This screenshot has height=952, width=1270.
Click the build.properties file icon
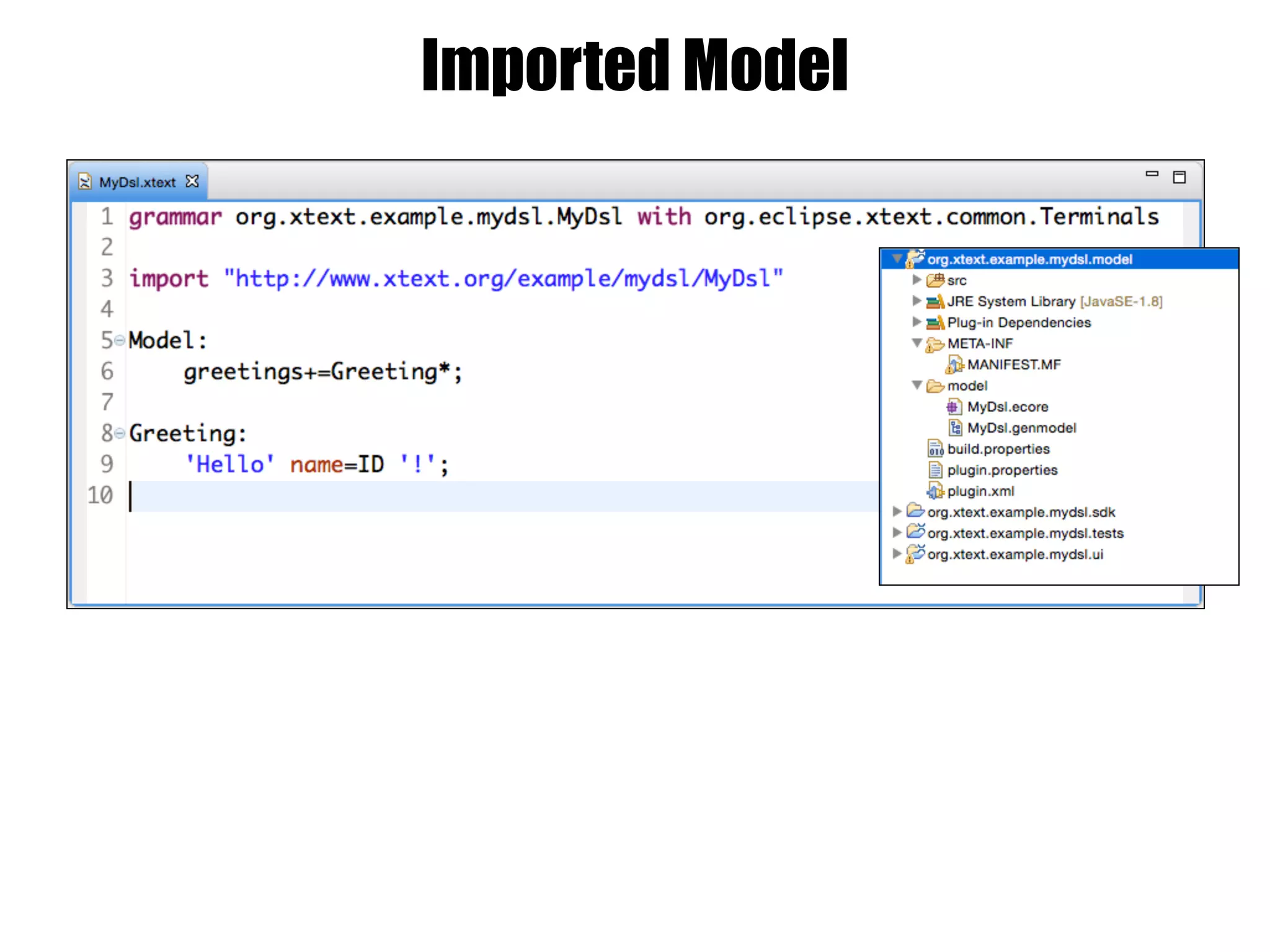coord(935,449)
